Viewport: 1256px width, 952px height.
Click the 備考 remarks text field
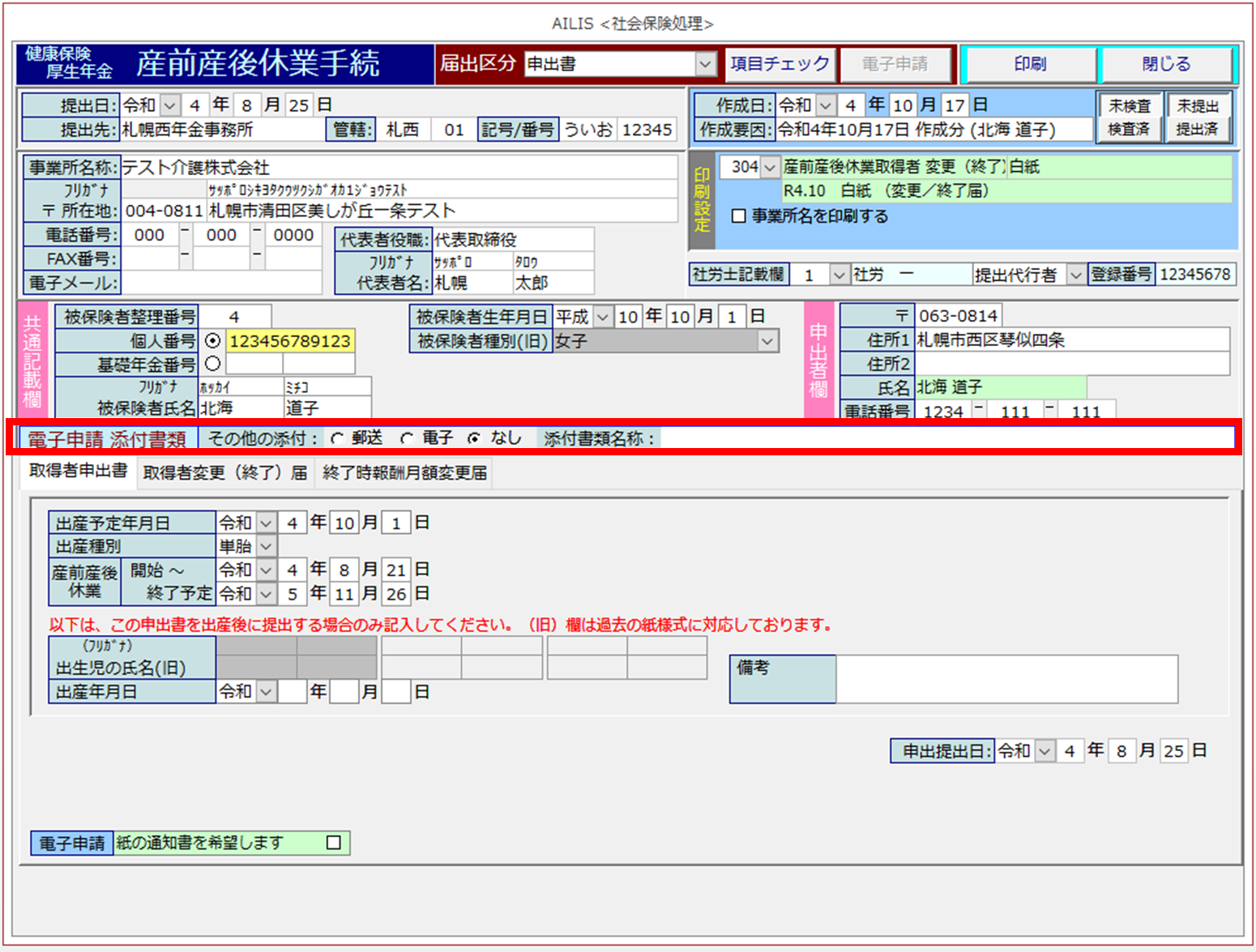[x=1006, y=679]
